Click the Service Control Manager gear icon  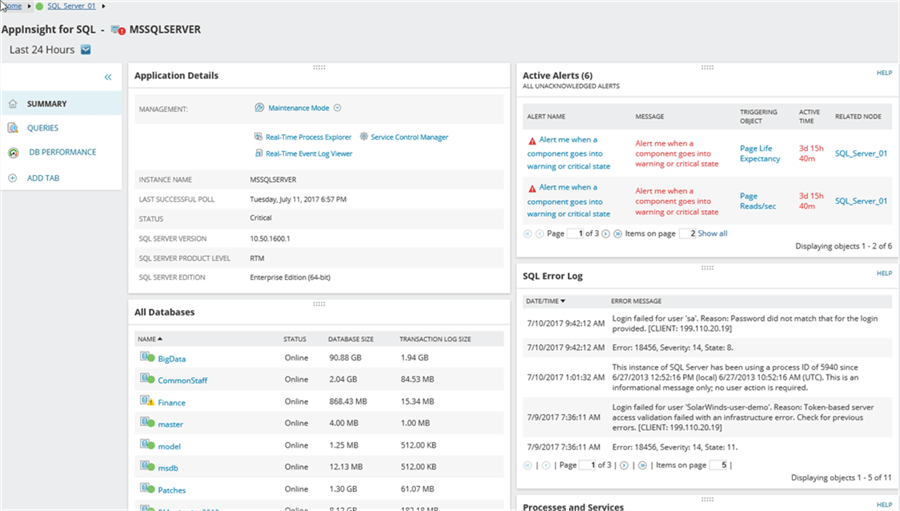coord(363,137)
